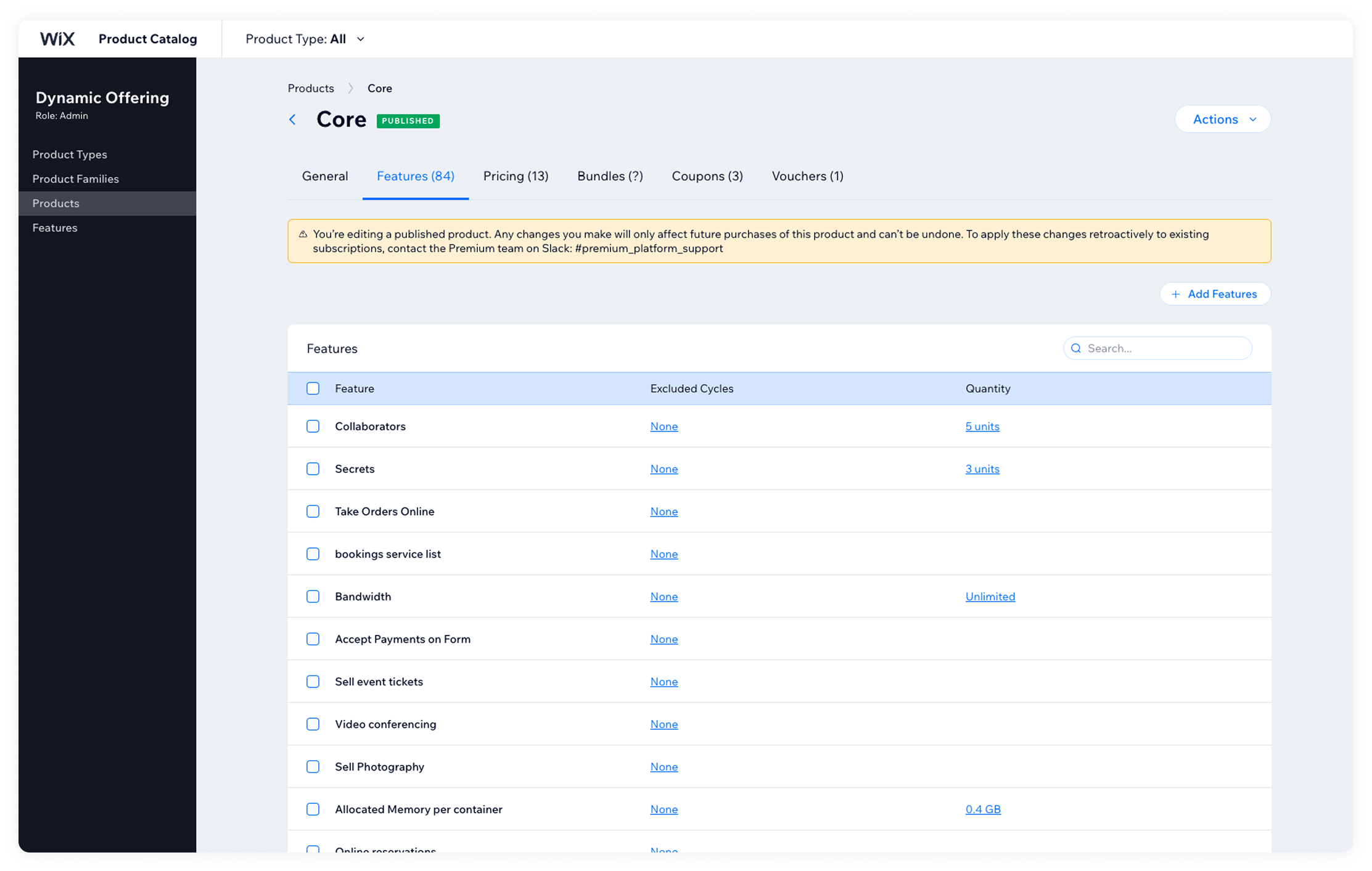
Task: Click the Bandwidth feature name
Action: point(363,596)
